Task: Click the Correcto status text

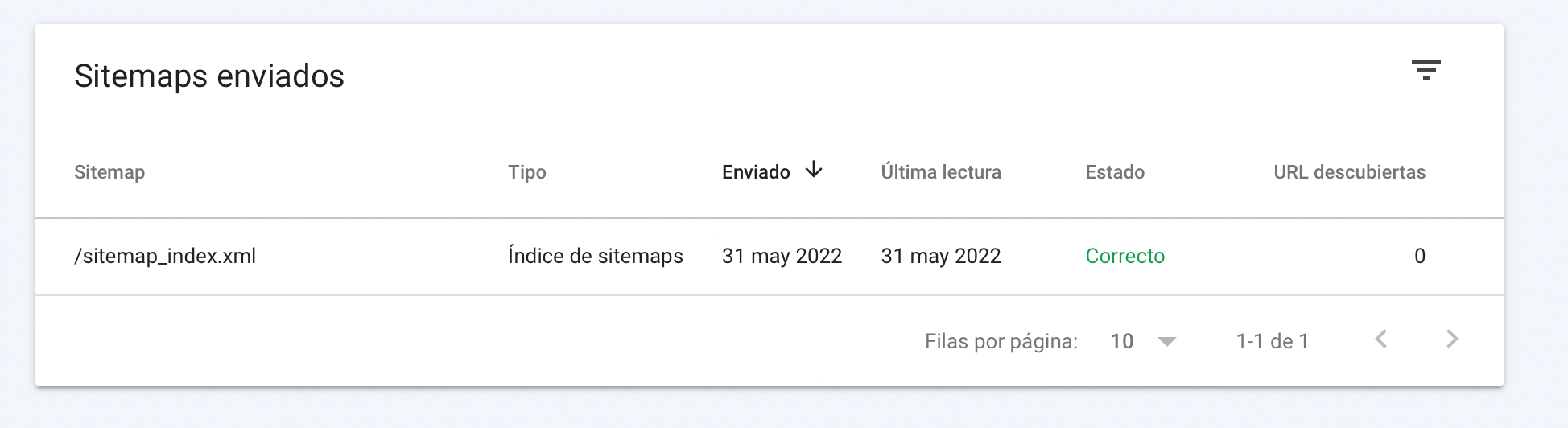Action: (1125, 256)
